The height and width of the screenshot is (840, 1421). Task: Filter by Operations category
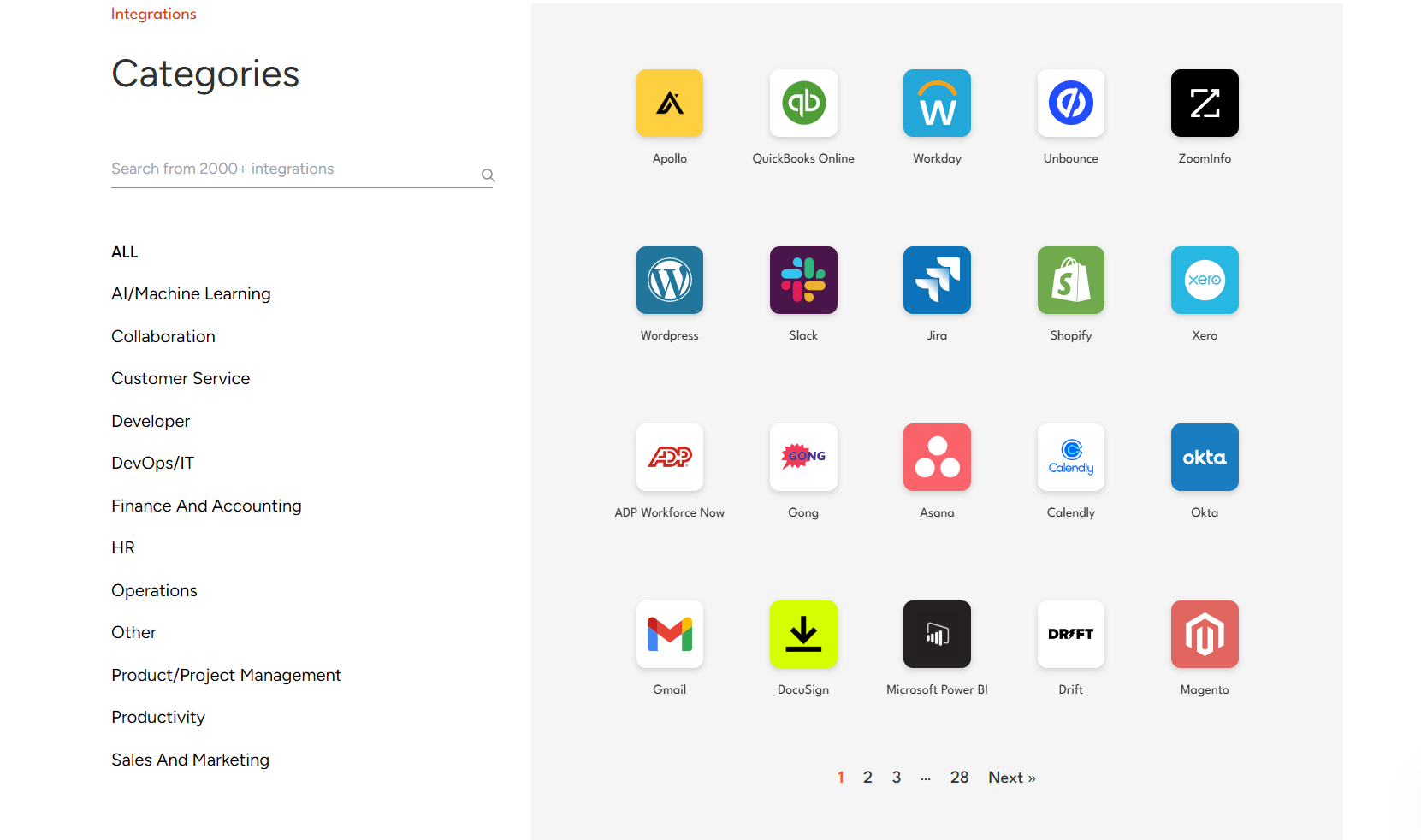coord(154,590)
